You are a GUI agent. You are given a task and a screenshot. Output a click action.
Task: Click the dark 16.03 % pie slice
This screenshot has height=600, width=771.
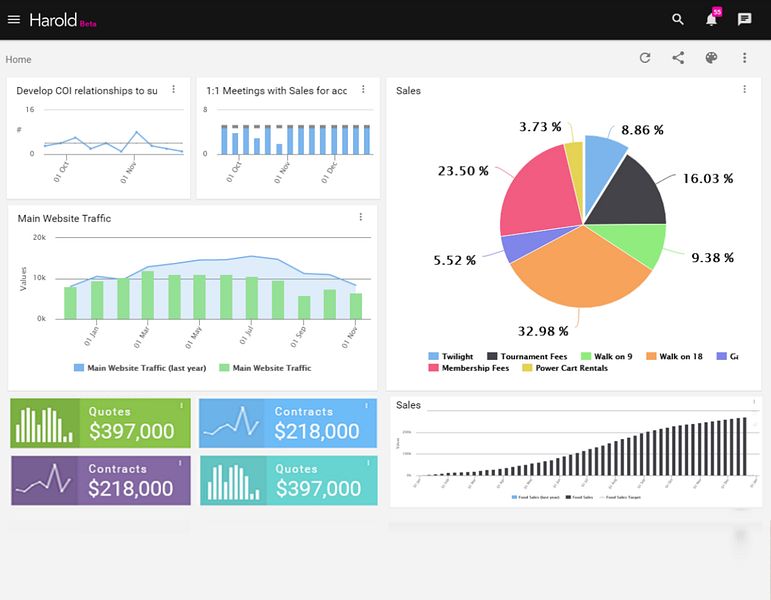click(x=629, y=197)
